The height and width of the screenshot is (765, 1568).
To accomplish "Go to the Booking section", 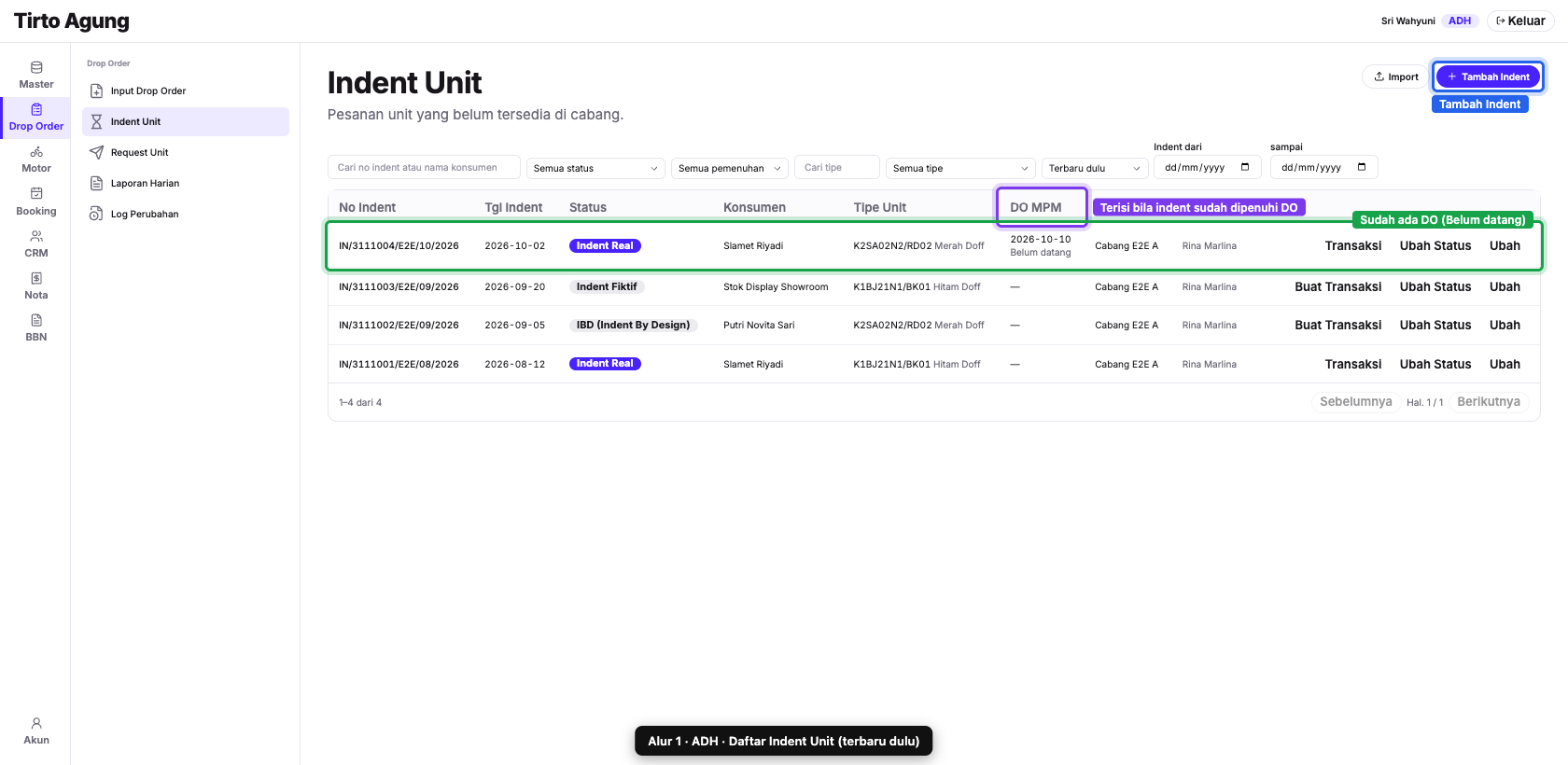I will click(35, 202).
